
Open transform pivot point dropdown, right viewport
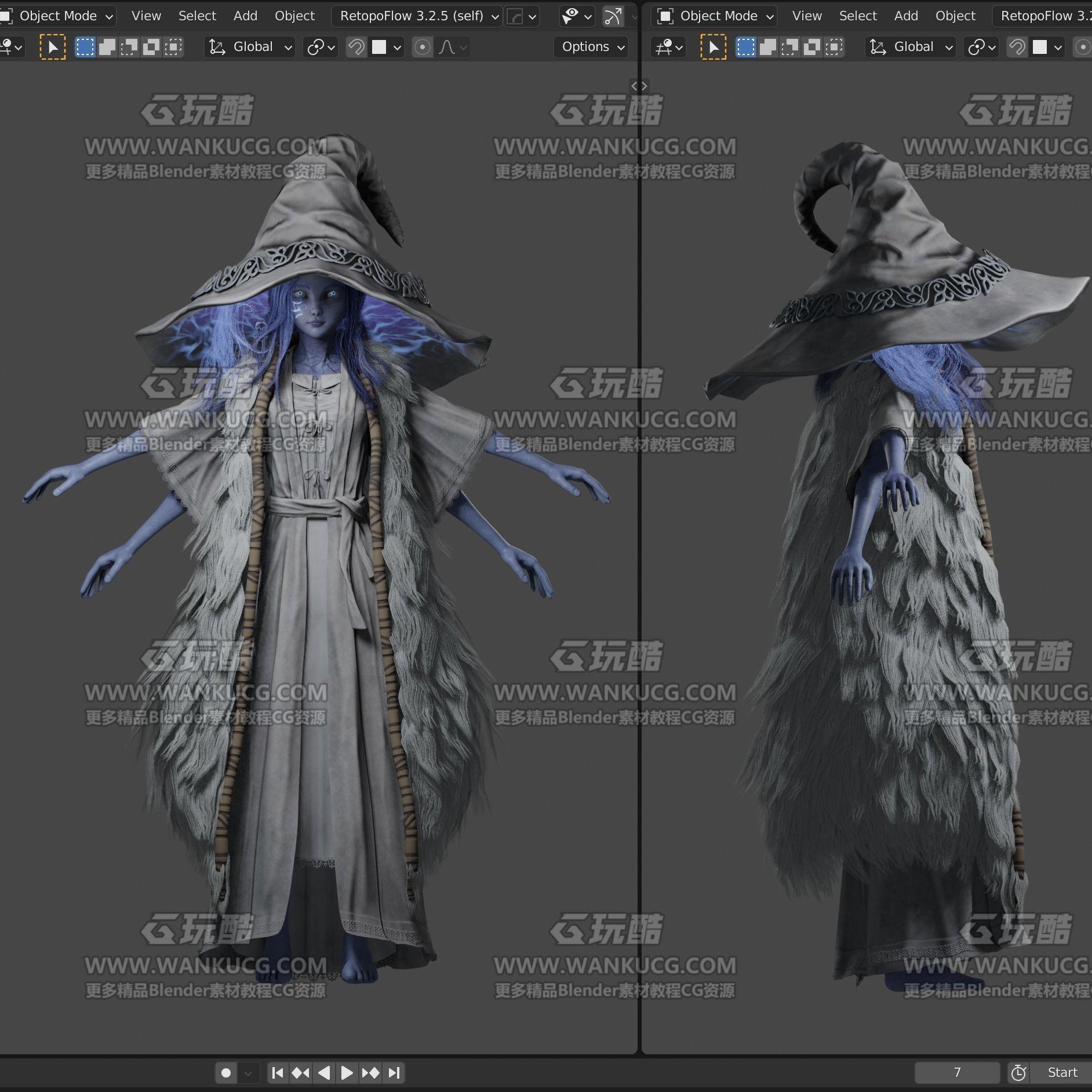[x=981, y=47]
